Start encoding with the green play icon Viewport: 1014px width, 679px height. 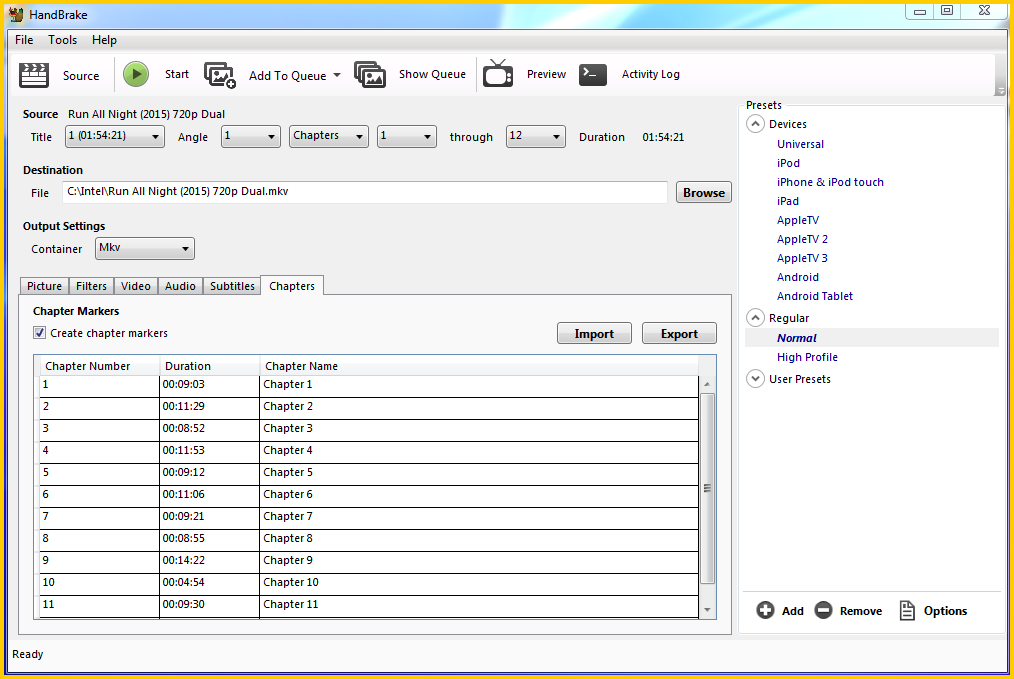[136, 74]
